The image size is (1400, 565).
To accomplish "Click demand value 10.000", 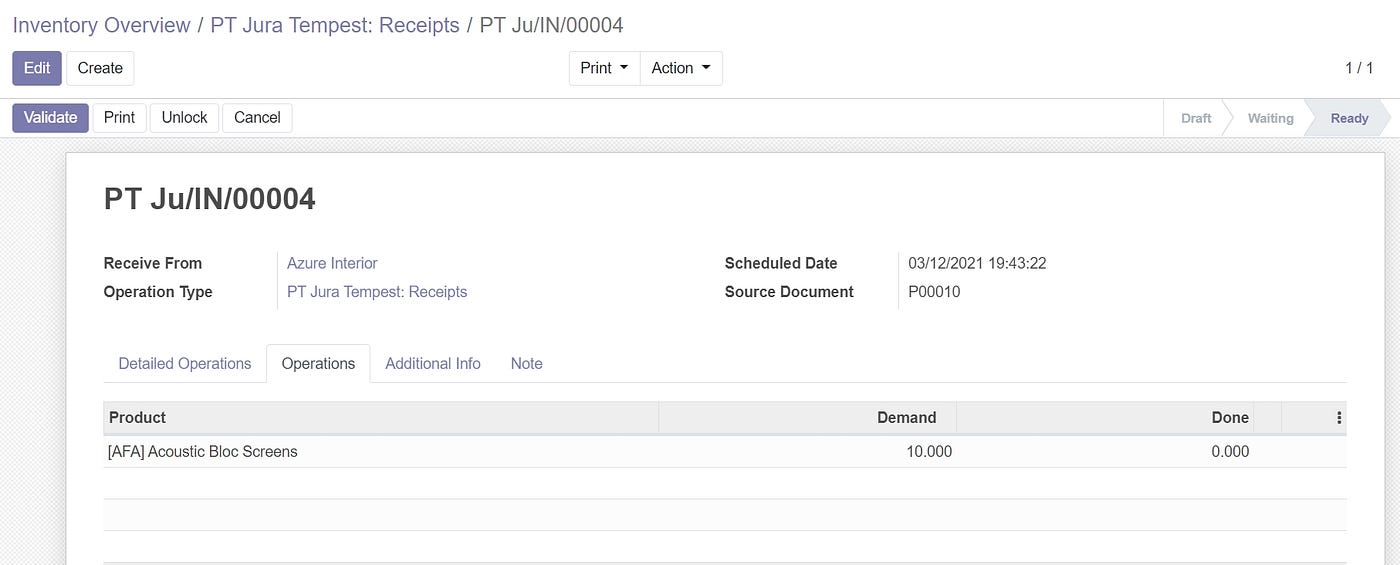I will coord(929,451).
